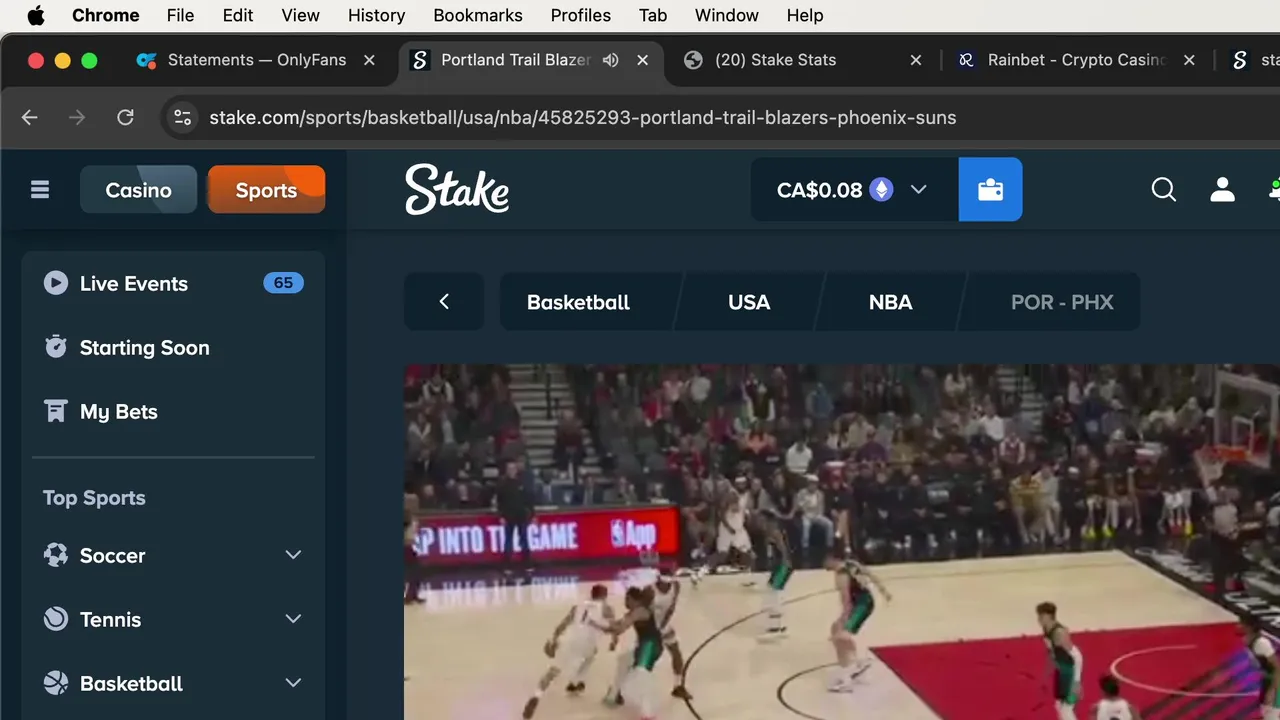Open the Edit menu
The width and height of the screenshot is (1280, 720).
tap(238, 15)
